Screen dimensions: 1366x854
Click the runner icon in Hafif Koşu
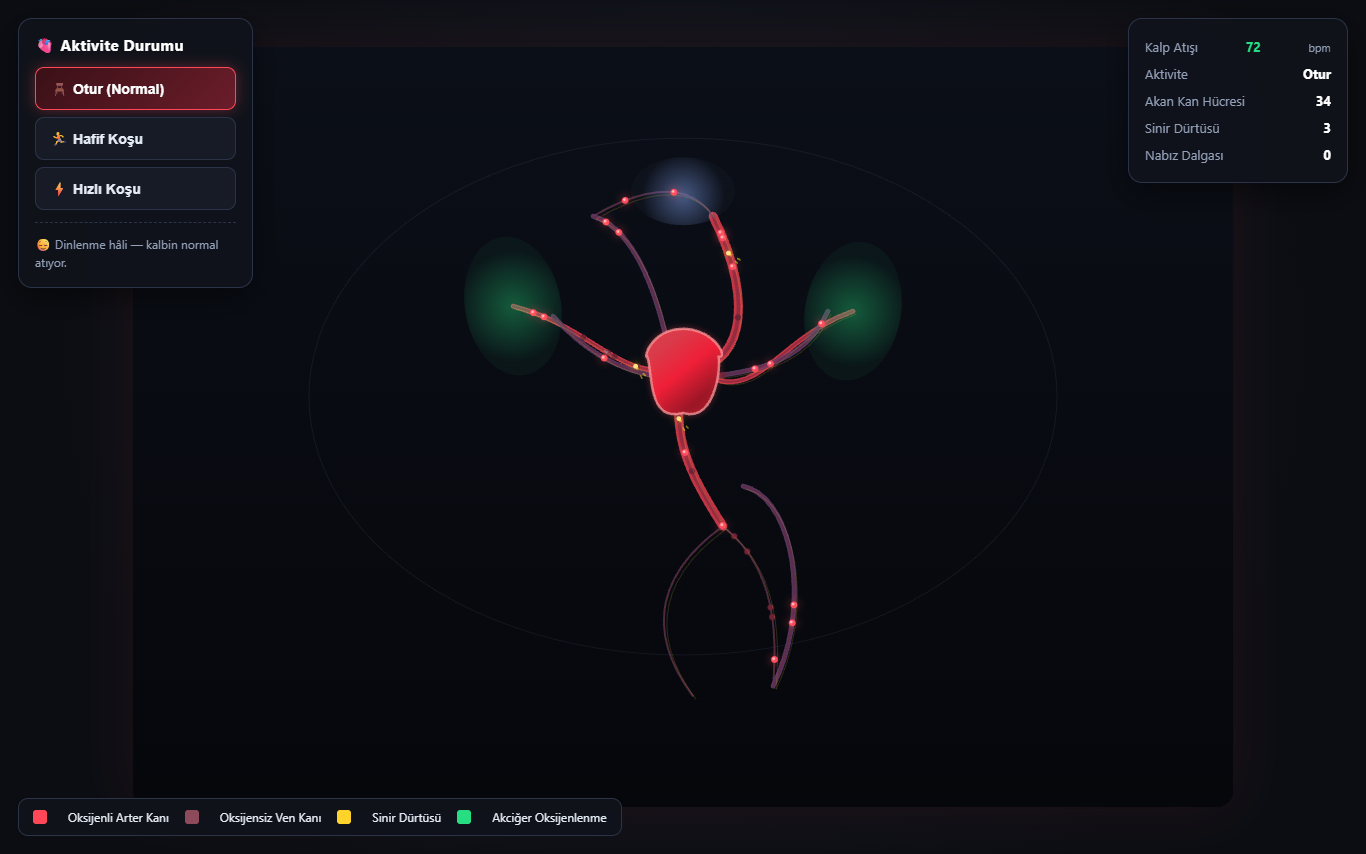pyautogui.click(x=59, y=139)
